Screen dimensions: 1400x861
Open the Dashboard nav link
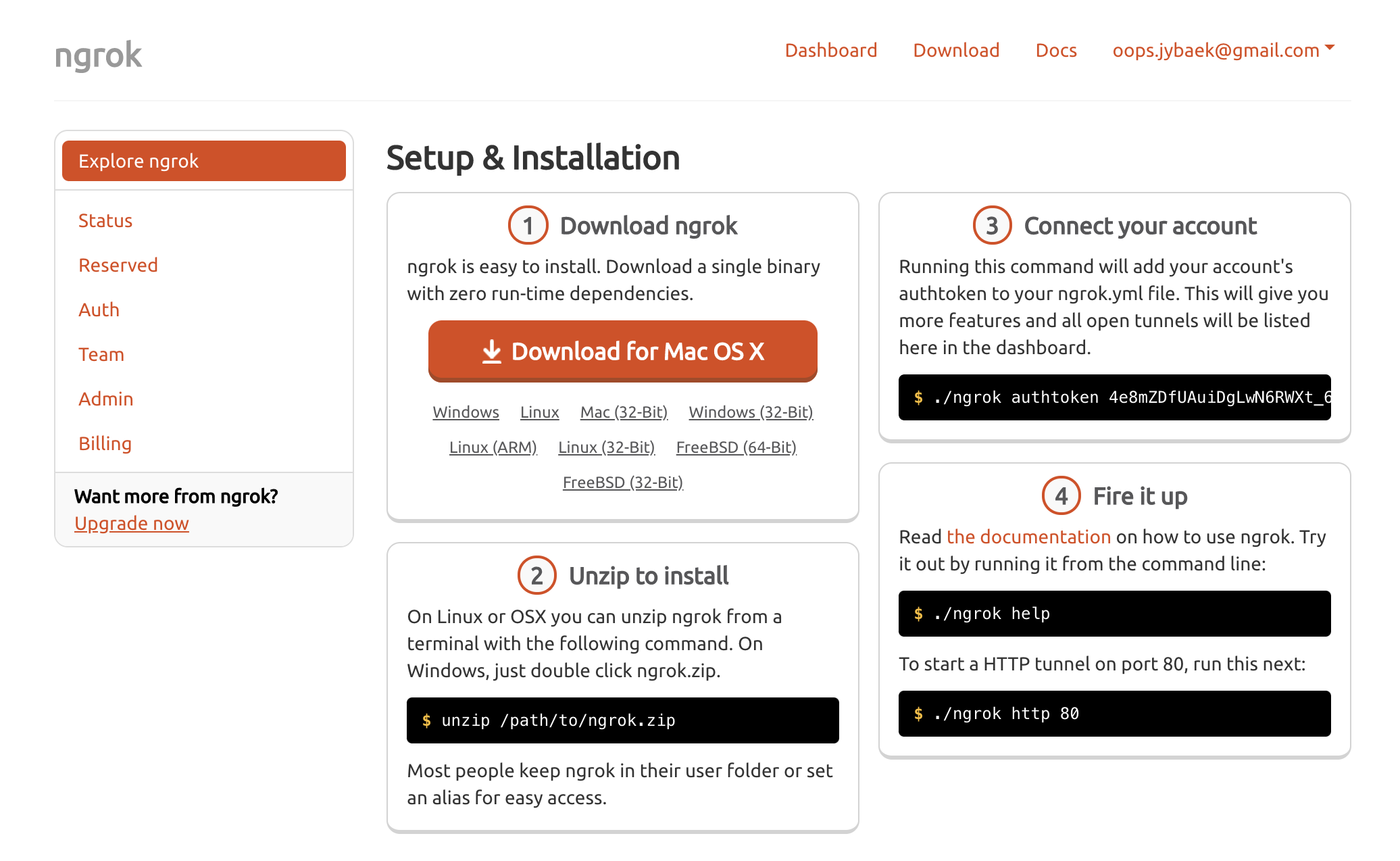tap(830, 50)
